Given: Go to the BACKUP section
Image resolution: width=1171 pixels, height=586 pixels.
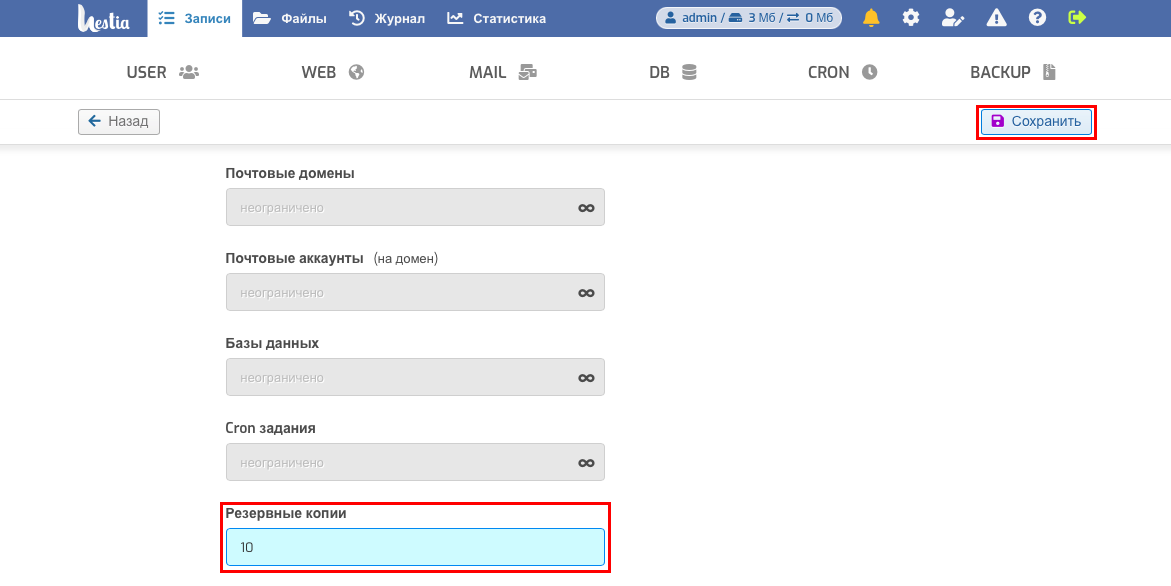Looking at the screenshot, I should pyautogui.click(x=1013, y=72).
